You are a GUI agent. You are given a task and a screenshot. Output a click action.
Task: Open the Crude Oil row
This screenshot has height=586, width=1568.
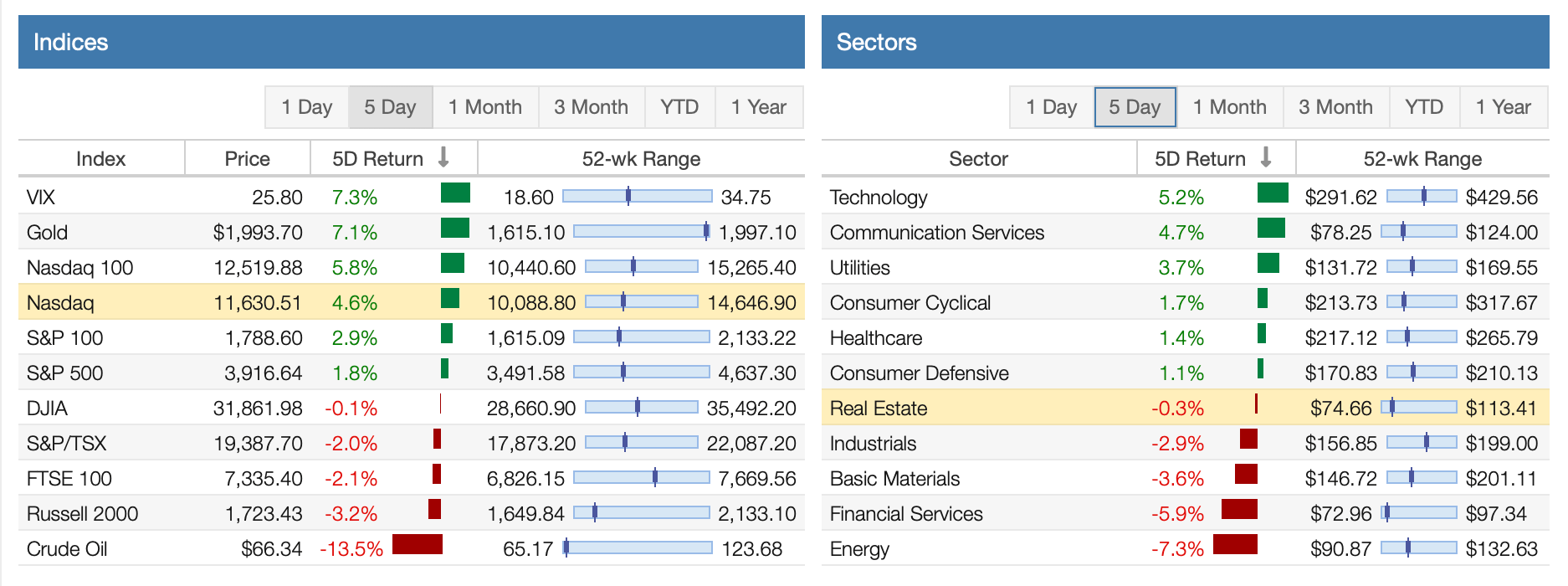[x=412, y=548]
